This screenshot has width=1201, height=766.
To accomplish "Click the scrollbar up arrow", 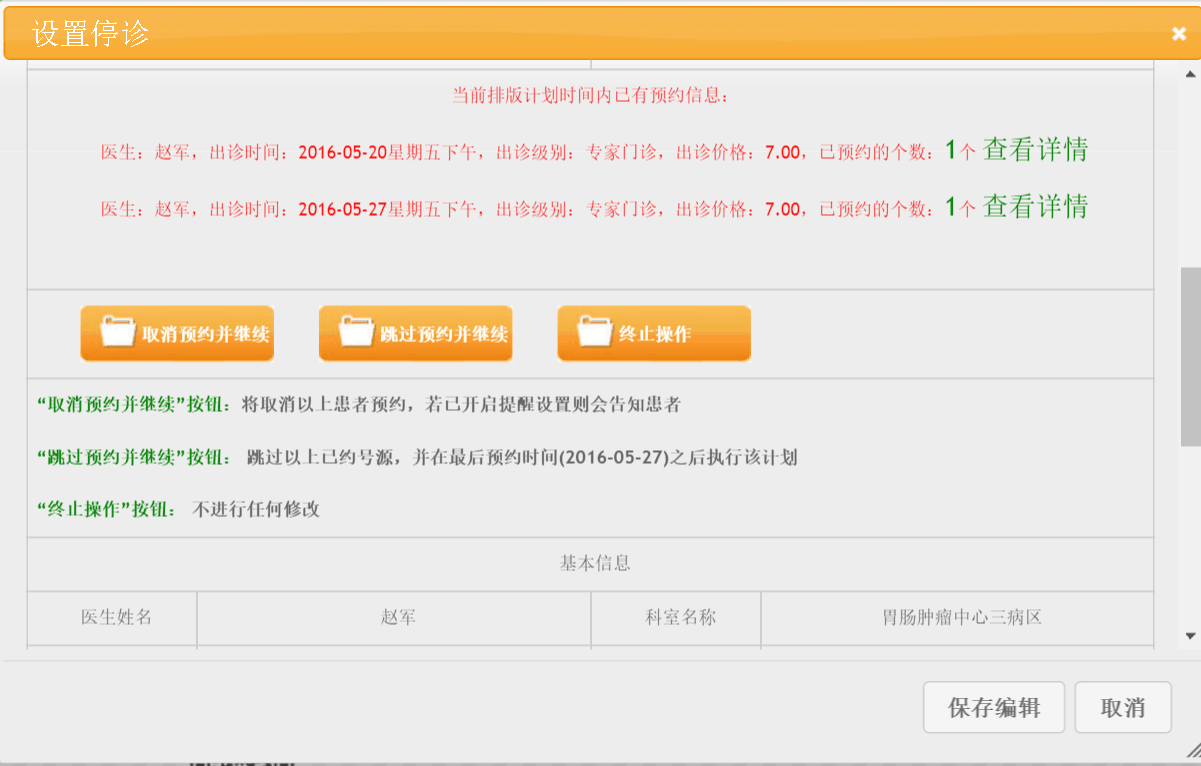I will (x=1190, y=75).
